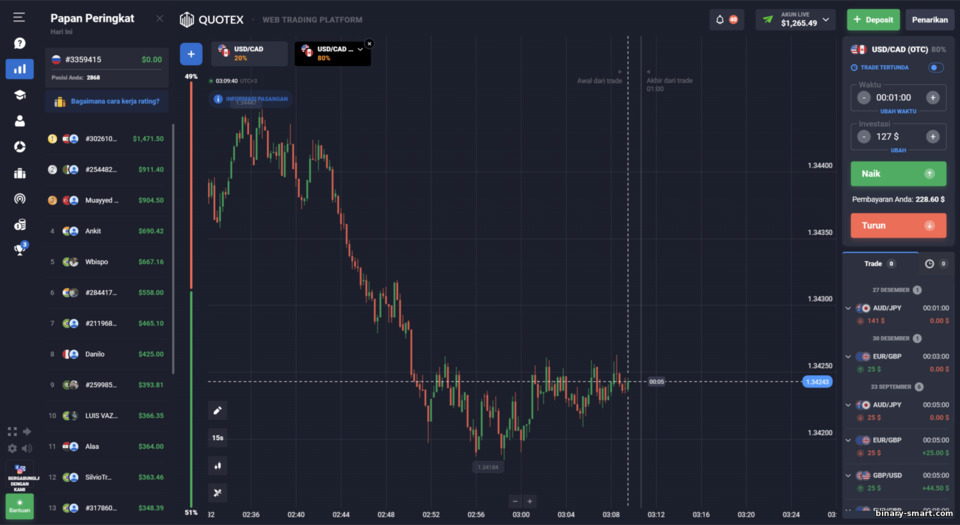Mute sound with the speaker icon
Screen dimensions: 960x525
27,449
